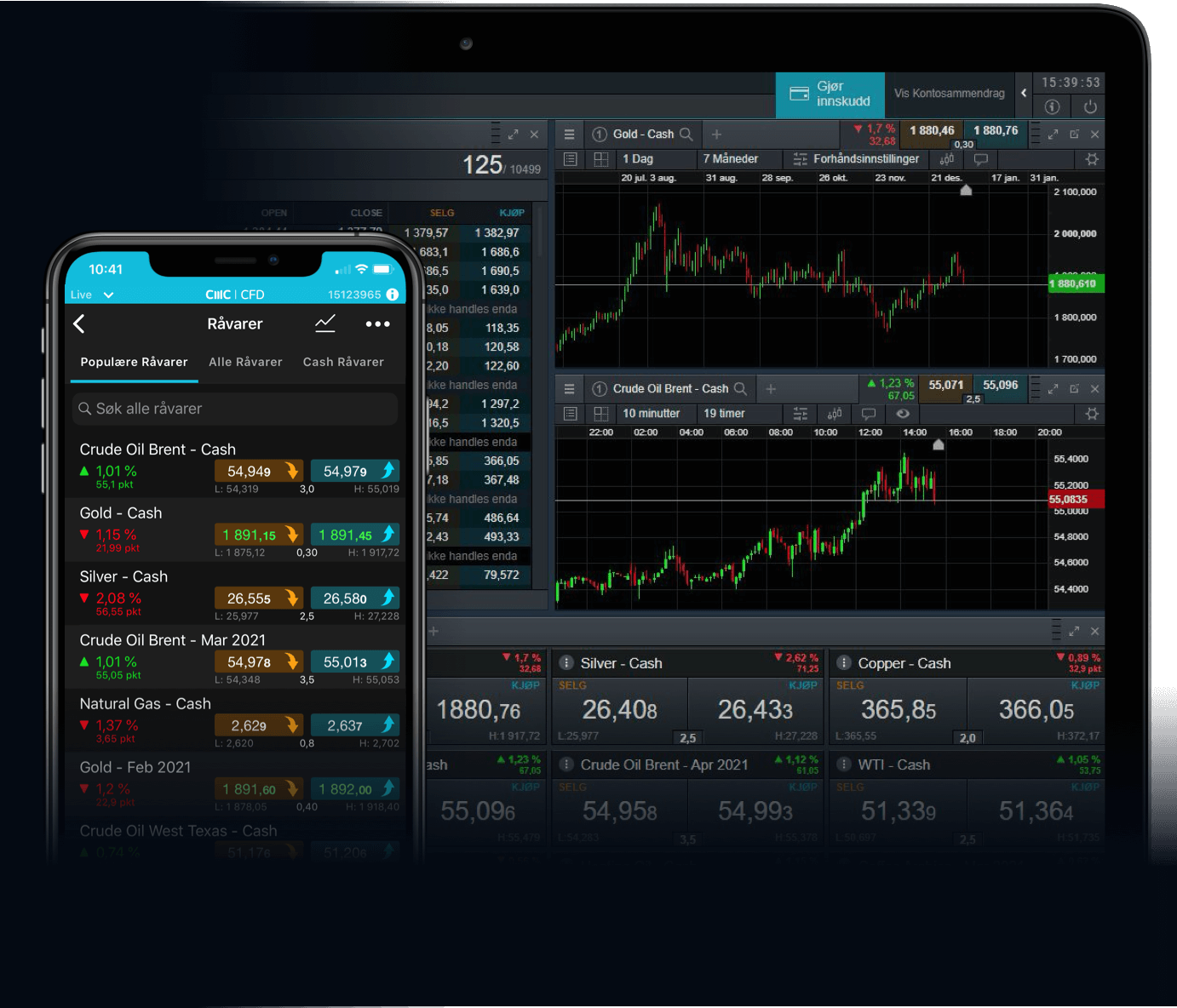
Task: Open the Gold chart hamburger menu
Action: click(569, 135)
